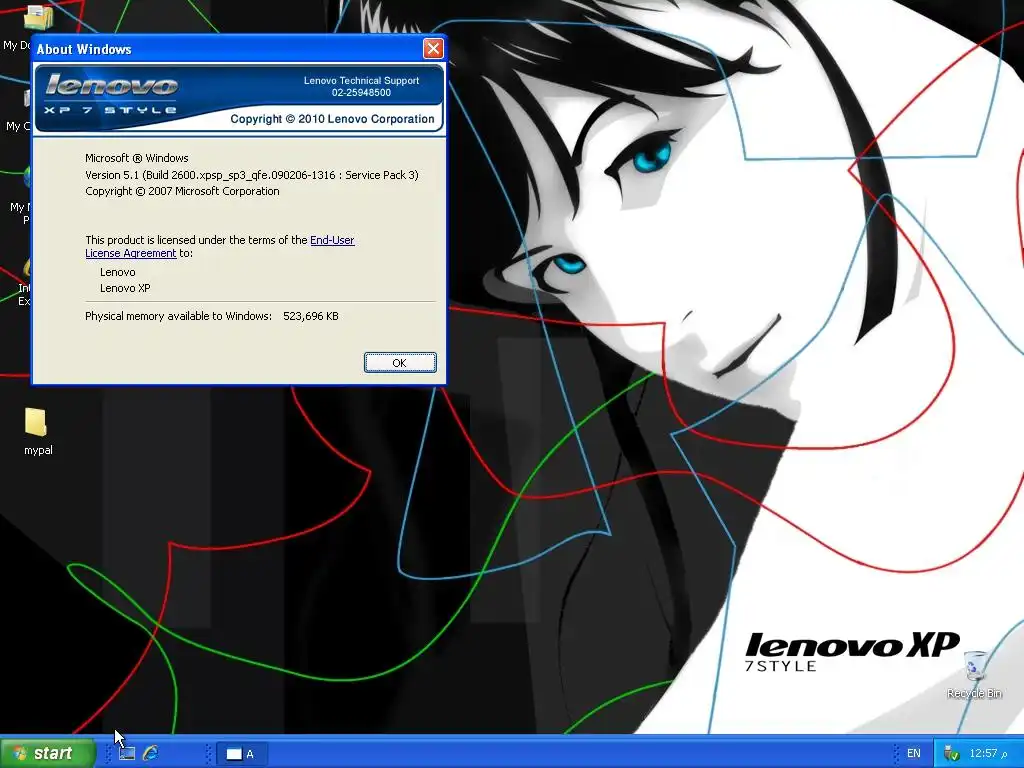Select Internet Explorer desktop label
1024x768 pixels.
point(24,295)
